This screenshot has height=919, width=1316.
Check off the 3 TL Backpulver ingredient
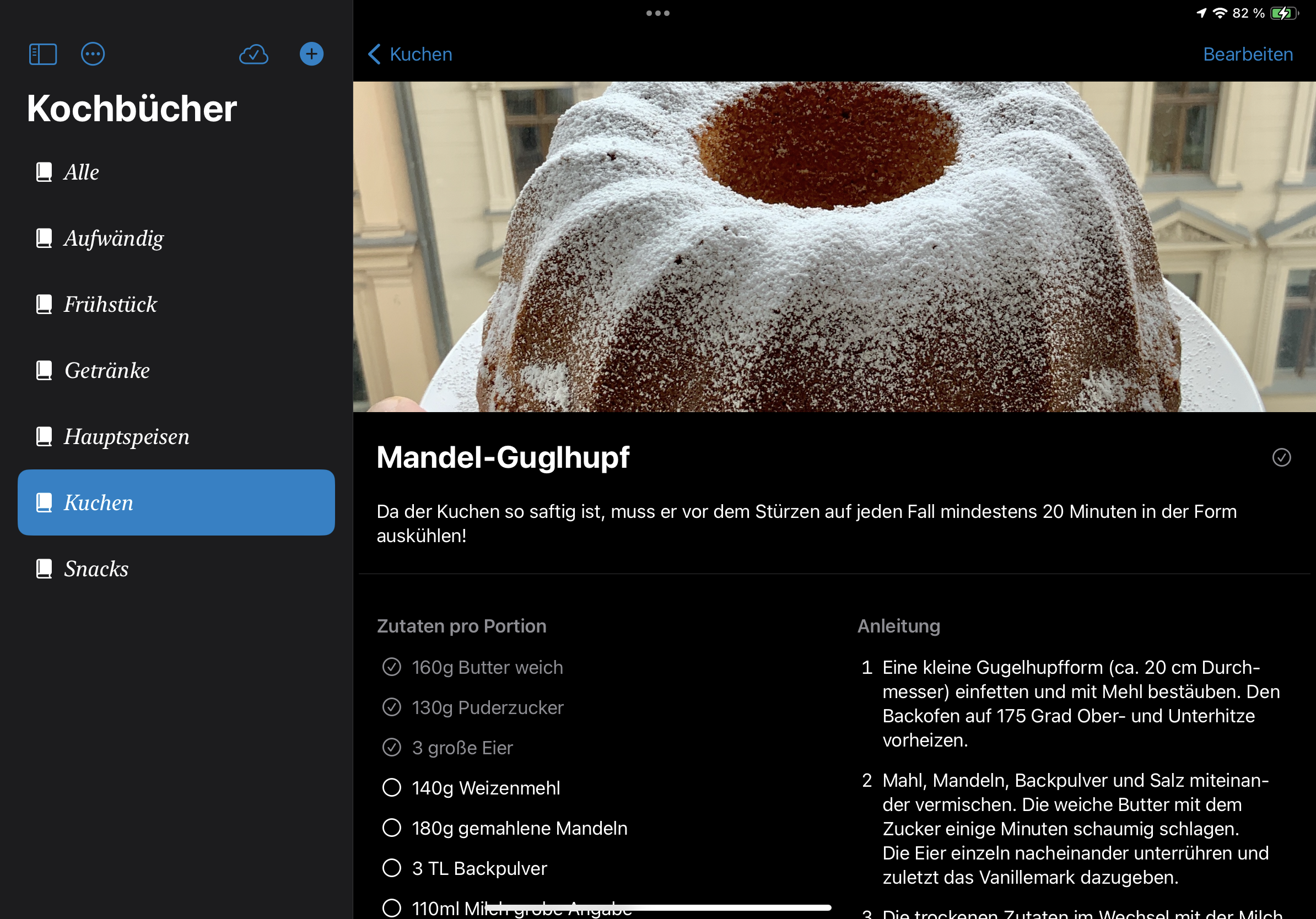pos(391,868)
